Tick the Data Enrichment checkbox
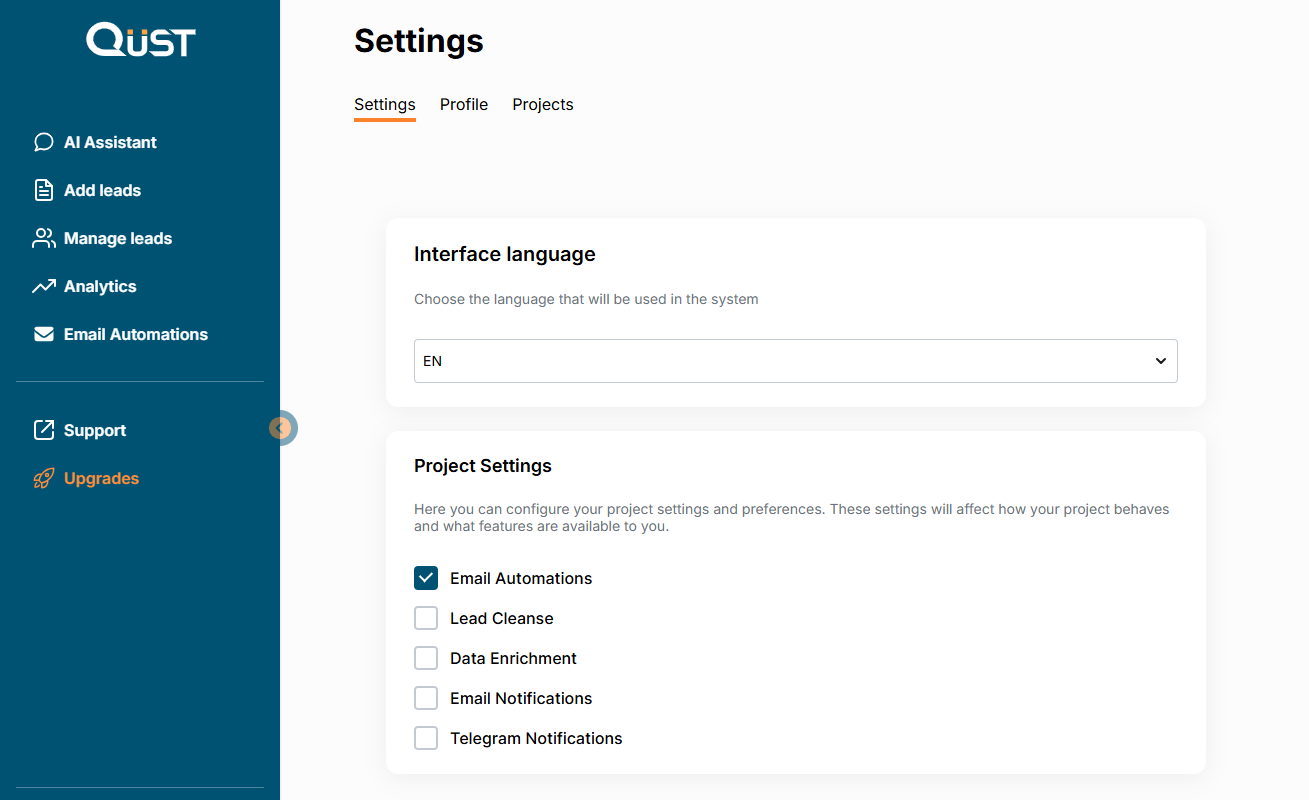Viewport: 1309px width, 800px height. (426, 658)
